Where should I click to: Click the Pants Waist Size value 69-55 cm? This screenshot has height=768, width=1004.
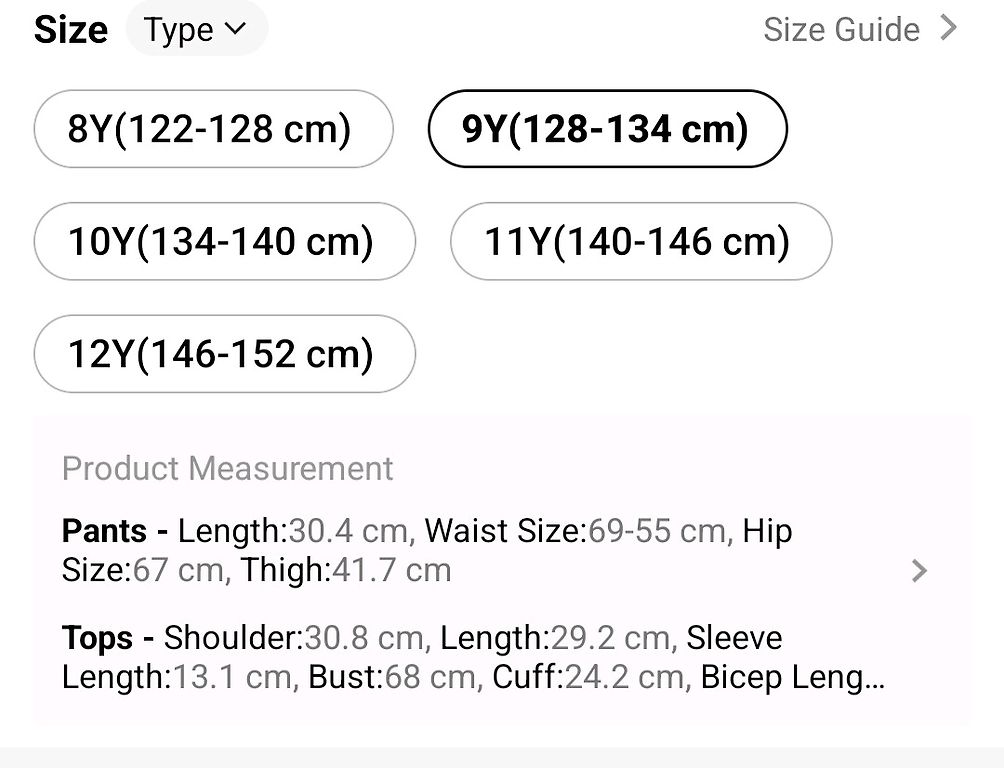(x=657, y=531)
